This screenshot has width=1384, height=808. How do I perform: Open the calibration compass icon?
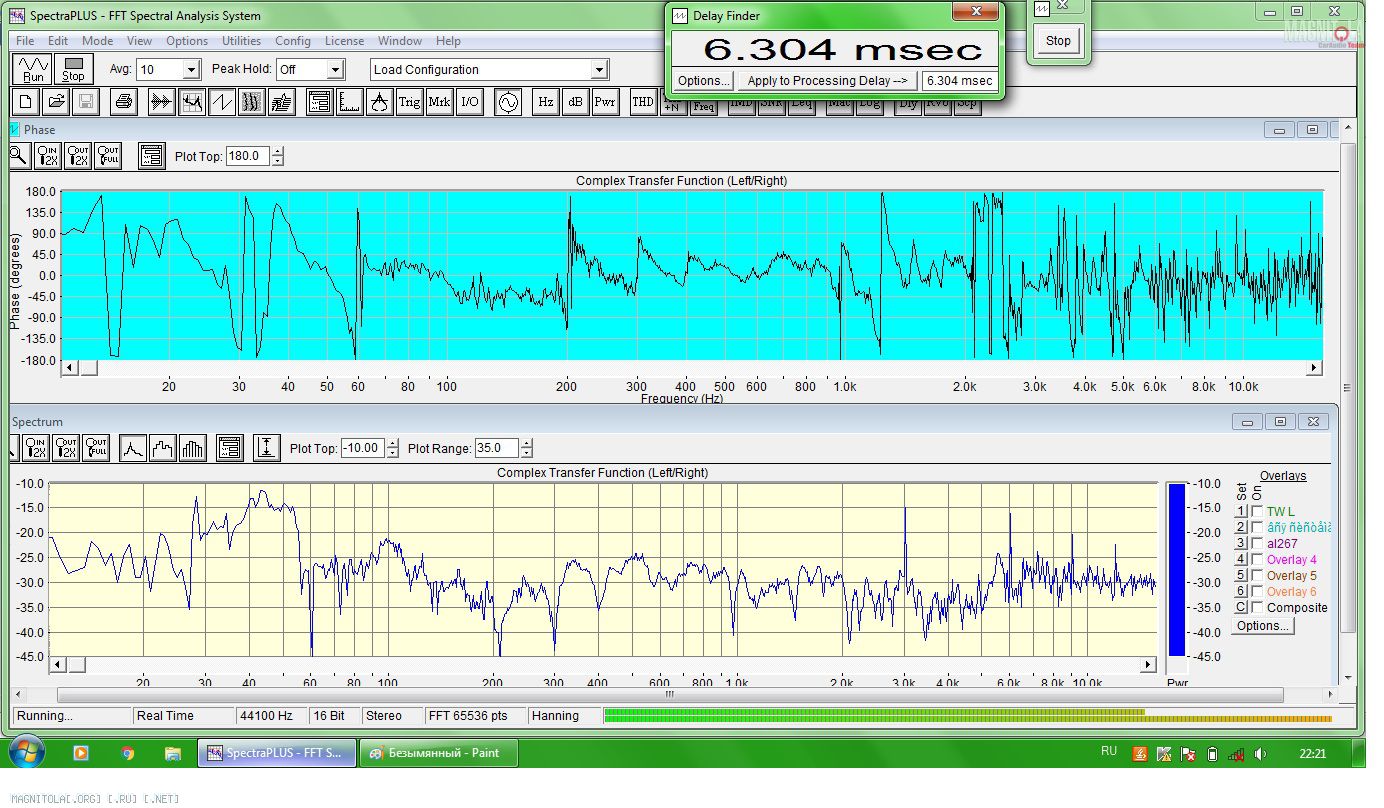379,101
